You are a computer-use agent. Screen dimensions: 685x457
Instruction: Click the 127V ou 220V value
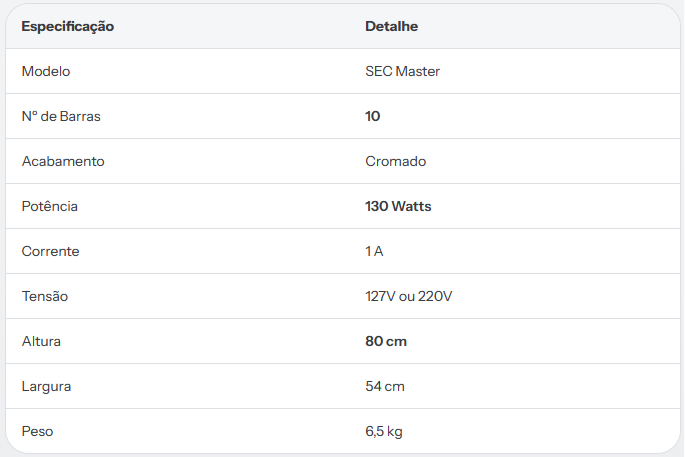(x=408, y=296)
